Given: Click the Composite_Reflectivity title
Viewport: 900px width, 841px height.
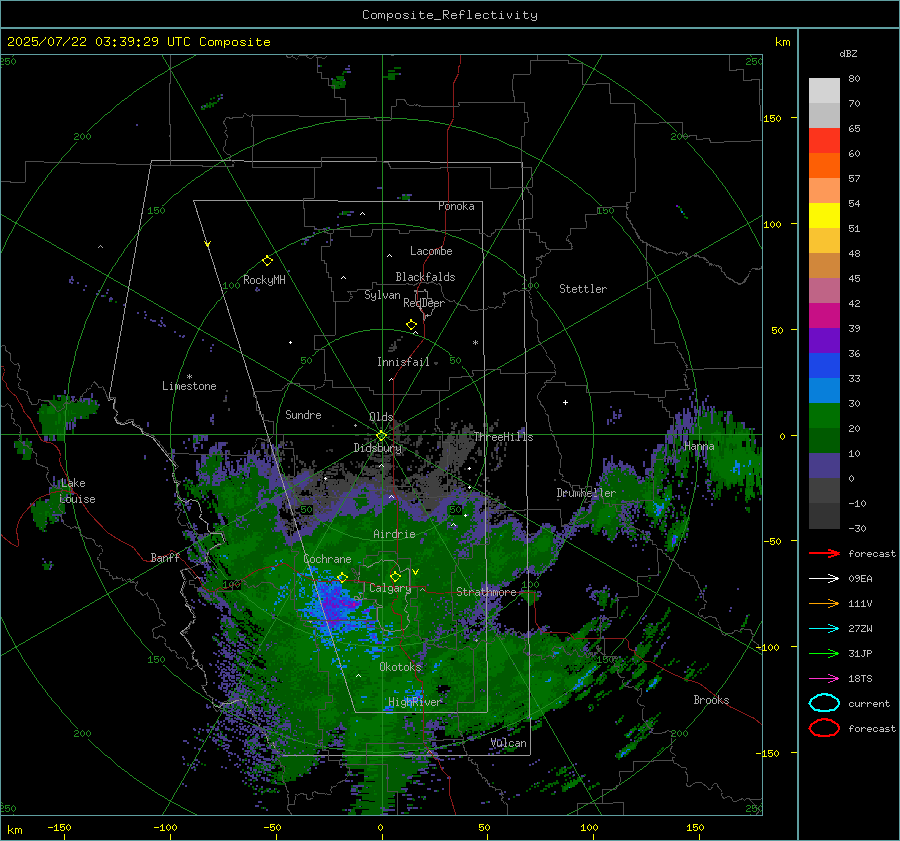Looking at the screenshot, I should [x=449, y=15].
